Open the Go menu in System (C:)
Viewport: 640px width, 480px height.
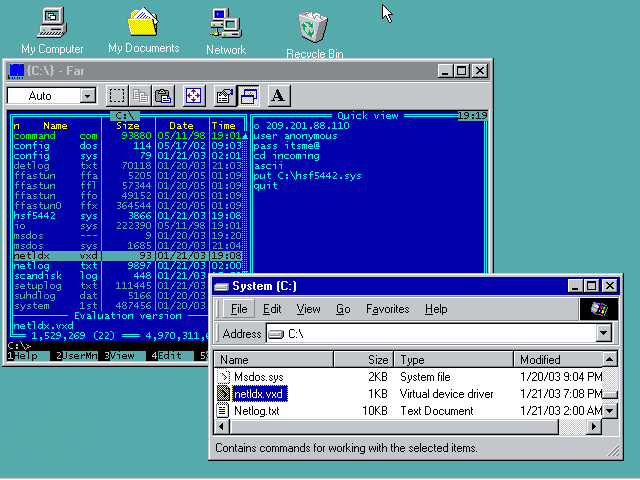coord(343,309)
